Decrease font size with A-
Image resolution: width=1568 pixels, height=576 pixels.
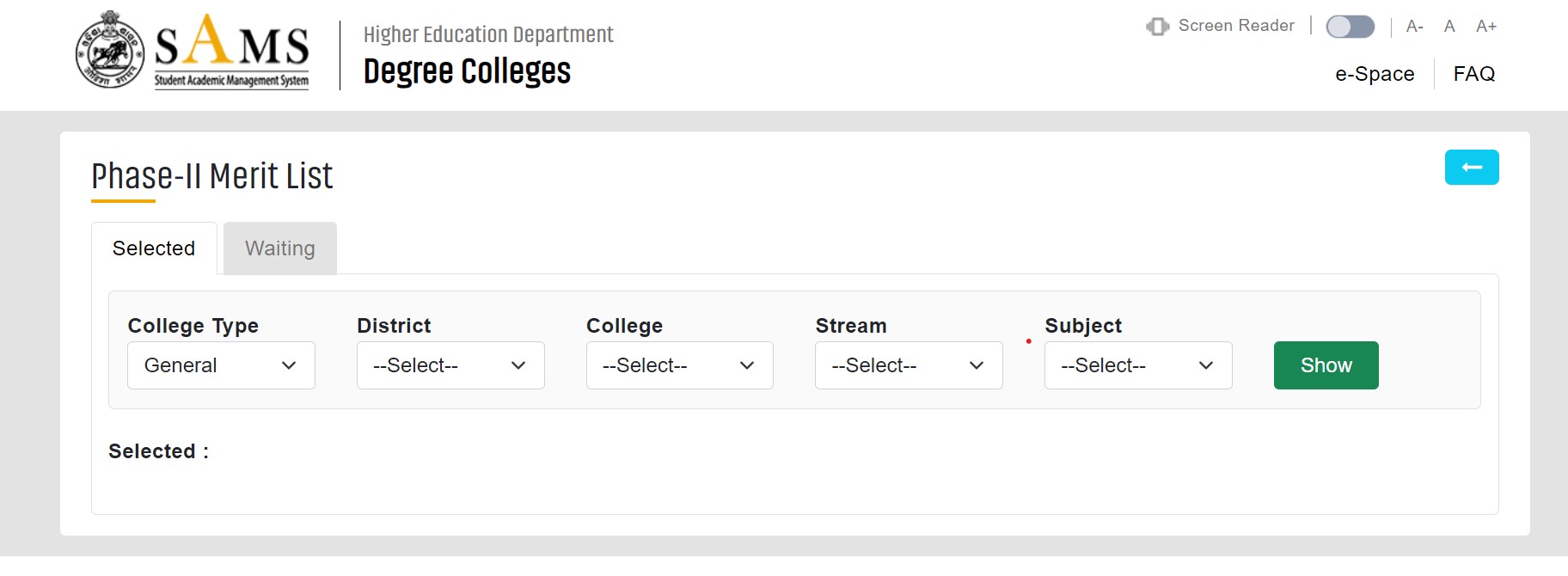(x=1414, y=27)
